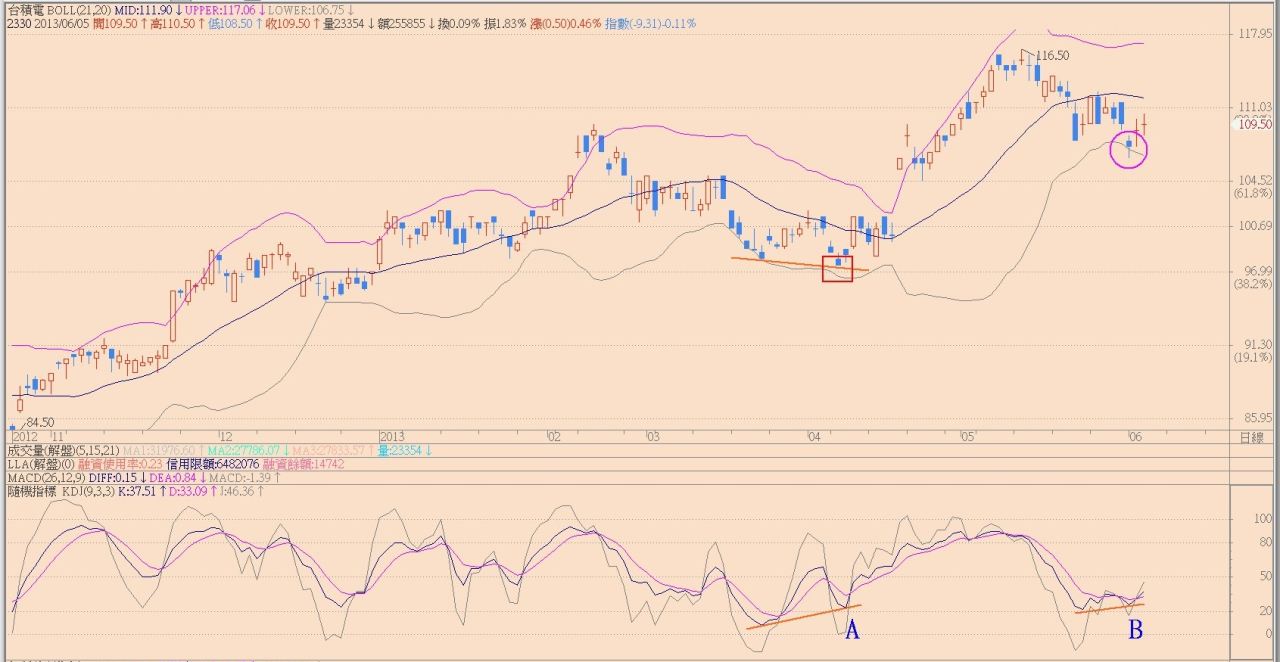Click the blue letter A marker
The width and height of the screenshot is (1280, 662).
853,630
